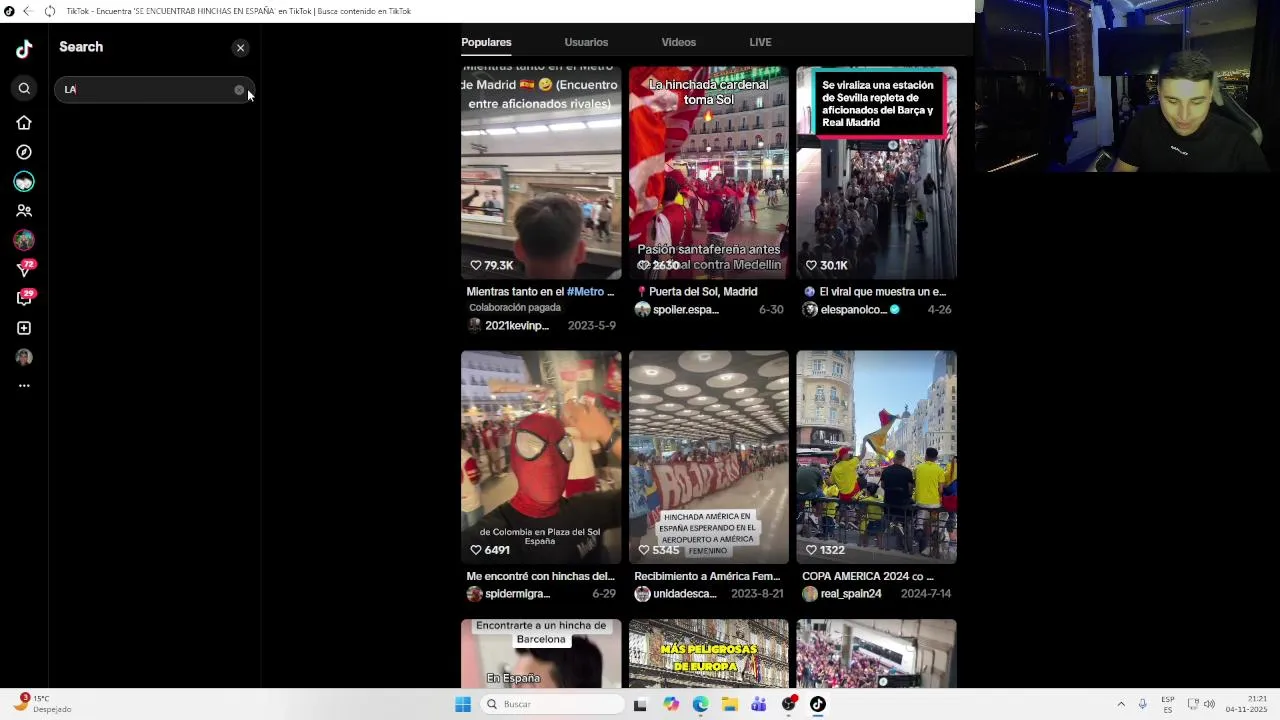Click the 79.3K likes count
This screenshot has height=720, width=1280.
(x=498, y=266)
